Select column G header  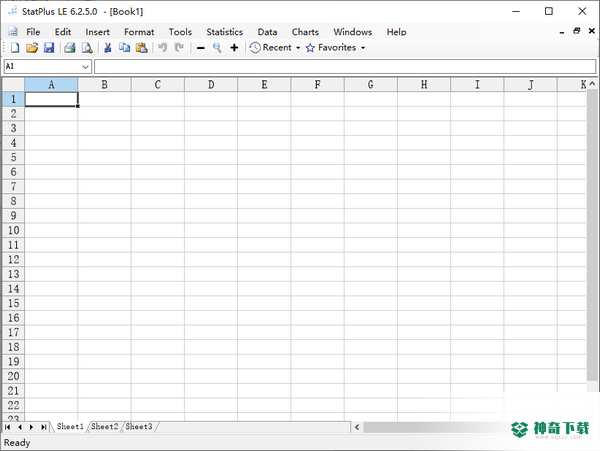click(370, 85)
